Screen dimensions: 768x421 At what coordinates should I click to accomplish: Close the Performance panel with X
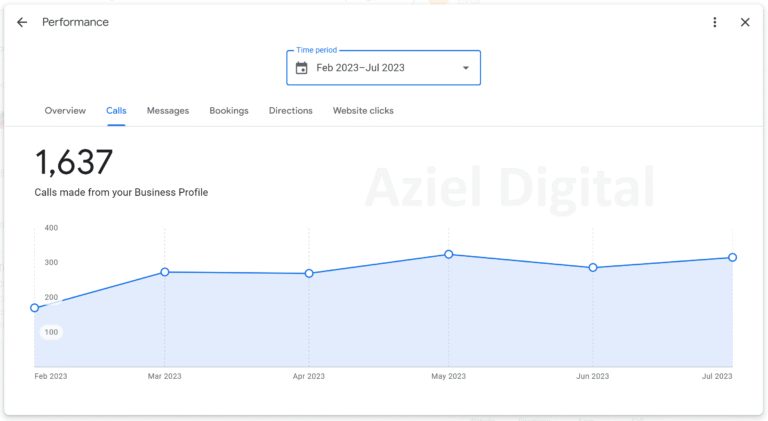point(745,22)
